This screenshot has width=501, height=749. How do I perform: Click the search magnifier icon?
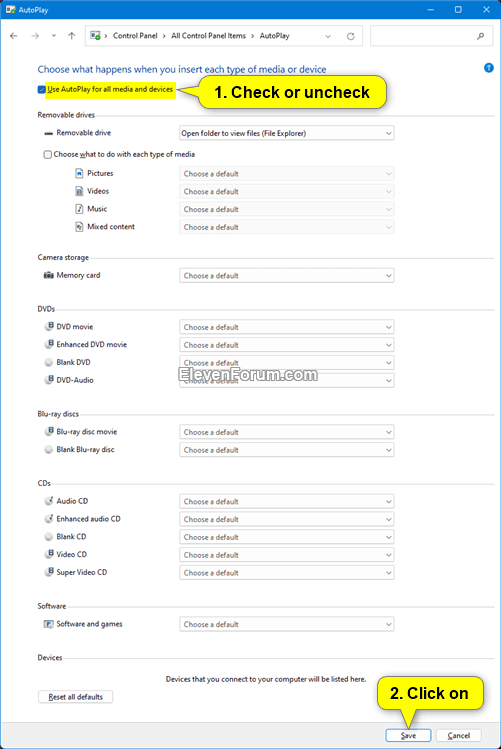[480, 36]
